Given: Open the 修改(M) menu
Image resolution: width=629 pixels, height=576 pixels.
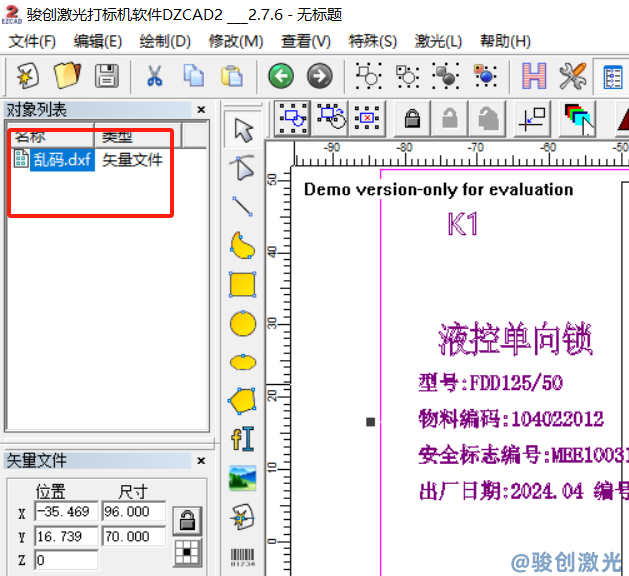Looking at the screenshot, I should 236,41.
